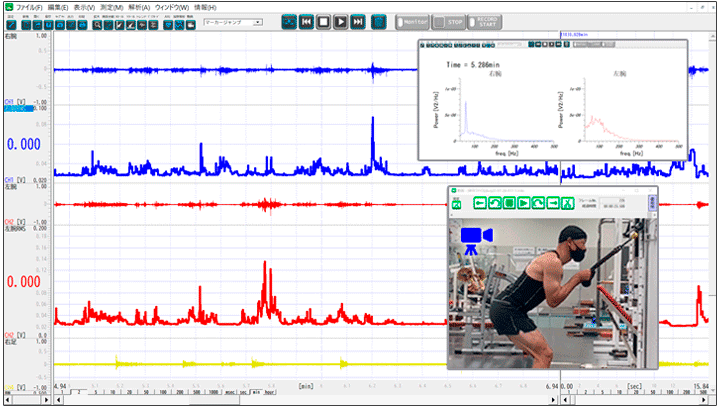The image size is (720, 407).
Task: Click the Monitor button
Action: click(412, 22)
